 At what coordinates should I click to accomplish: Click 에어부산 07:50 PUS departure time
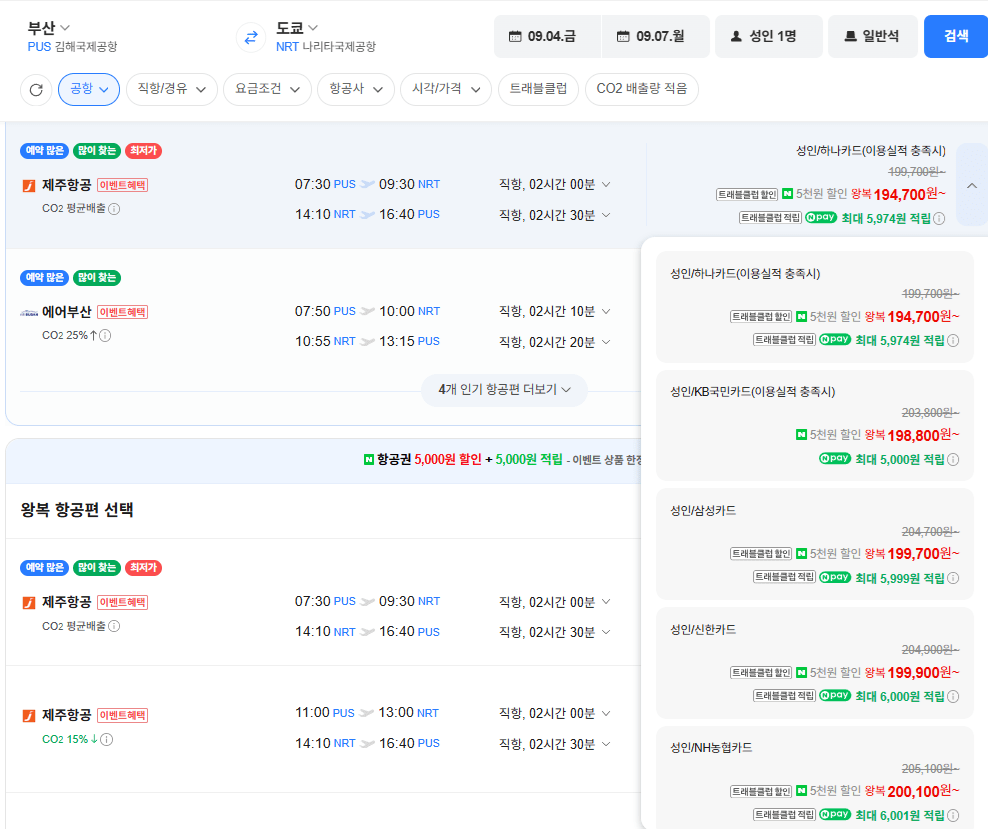(325, 311)
